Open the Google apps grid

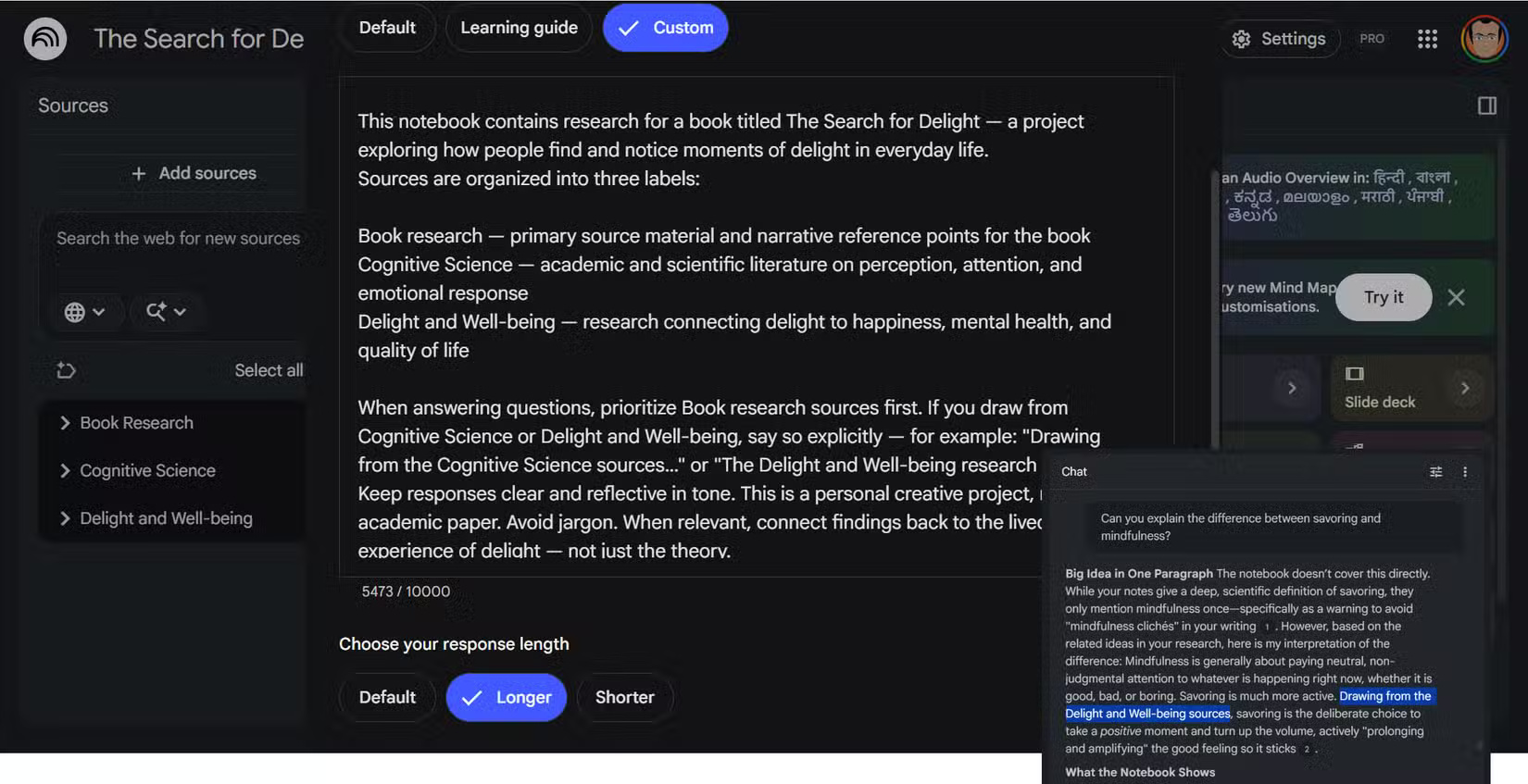[x=1427, y=39]
